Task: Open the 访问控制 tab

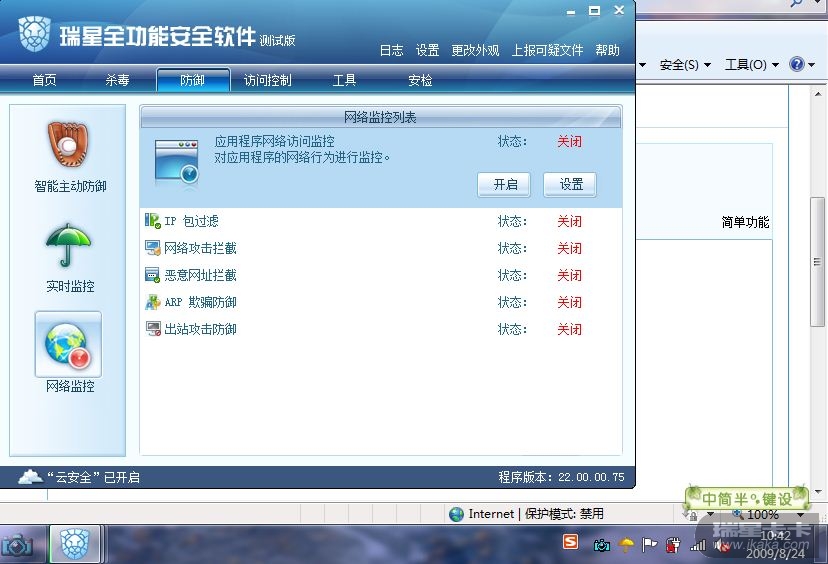Action: [268, 80]
